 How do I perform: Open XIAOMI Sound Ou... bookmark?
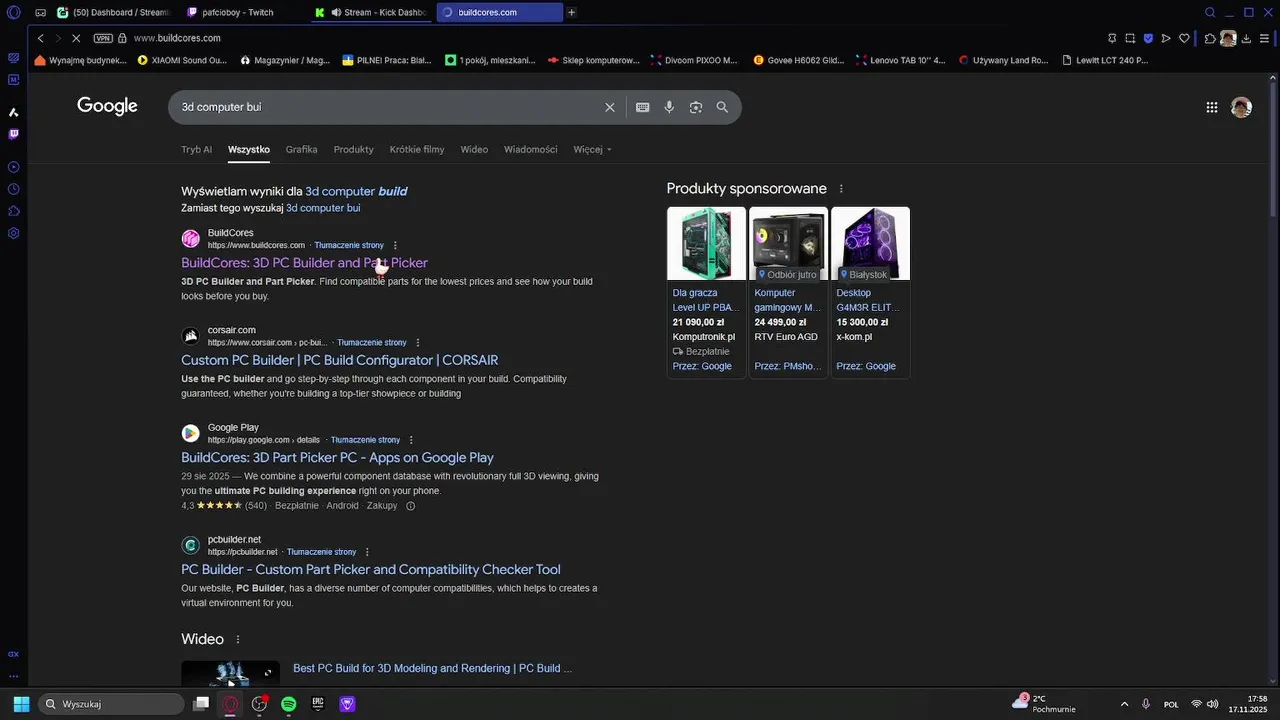[183, 60]
